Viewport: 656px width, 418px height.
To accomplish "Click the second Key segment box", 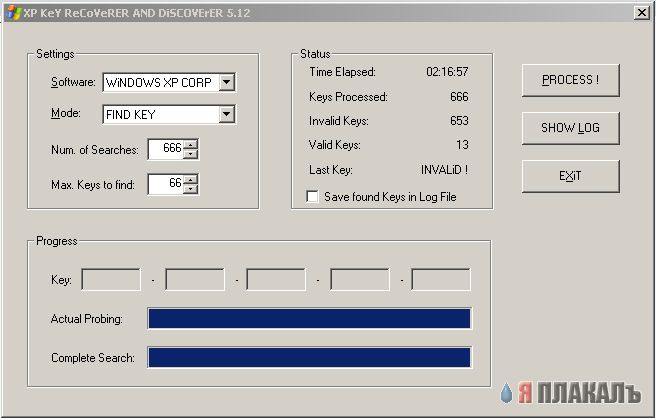I will pyautogui.click(x=195, y=280).
